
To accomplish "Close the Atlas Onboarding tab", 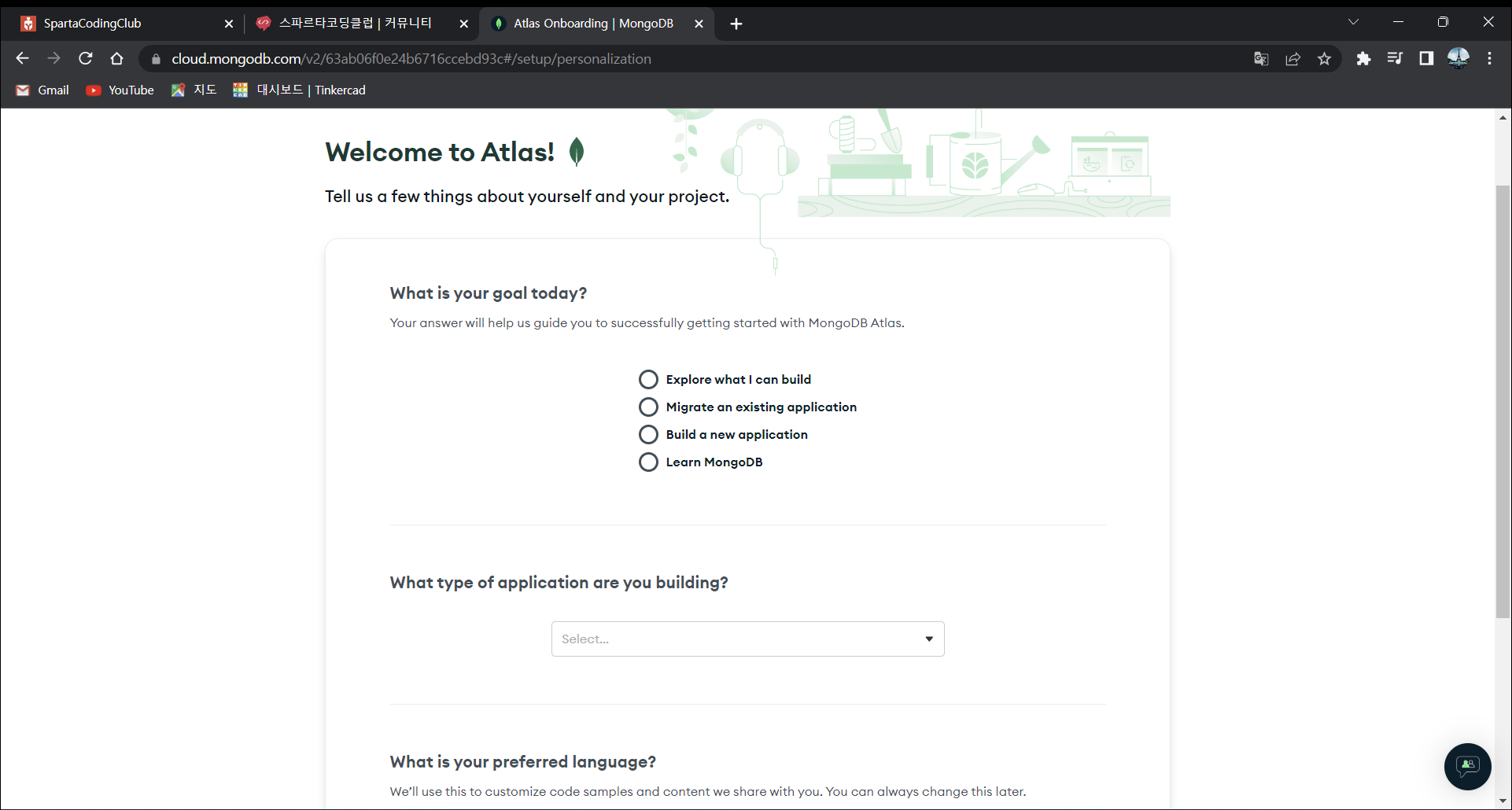I will point(699,24).
